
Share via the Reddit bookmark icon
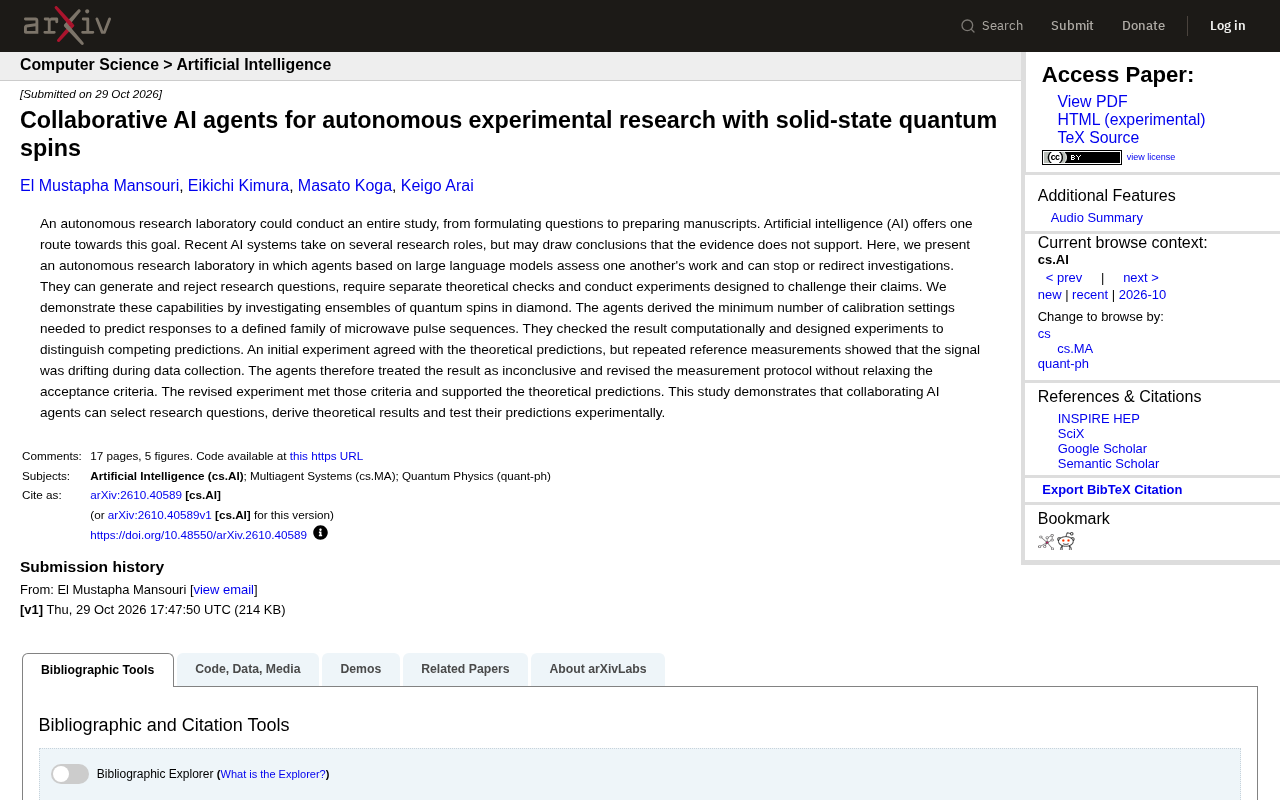coord(1066,542)
